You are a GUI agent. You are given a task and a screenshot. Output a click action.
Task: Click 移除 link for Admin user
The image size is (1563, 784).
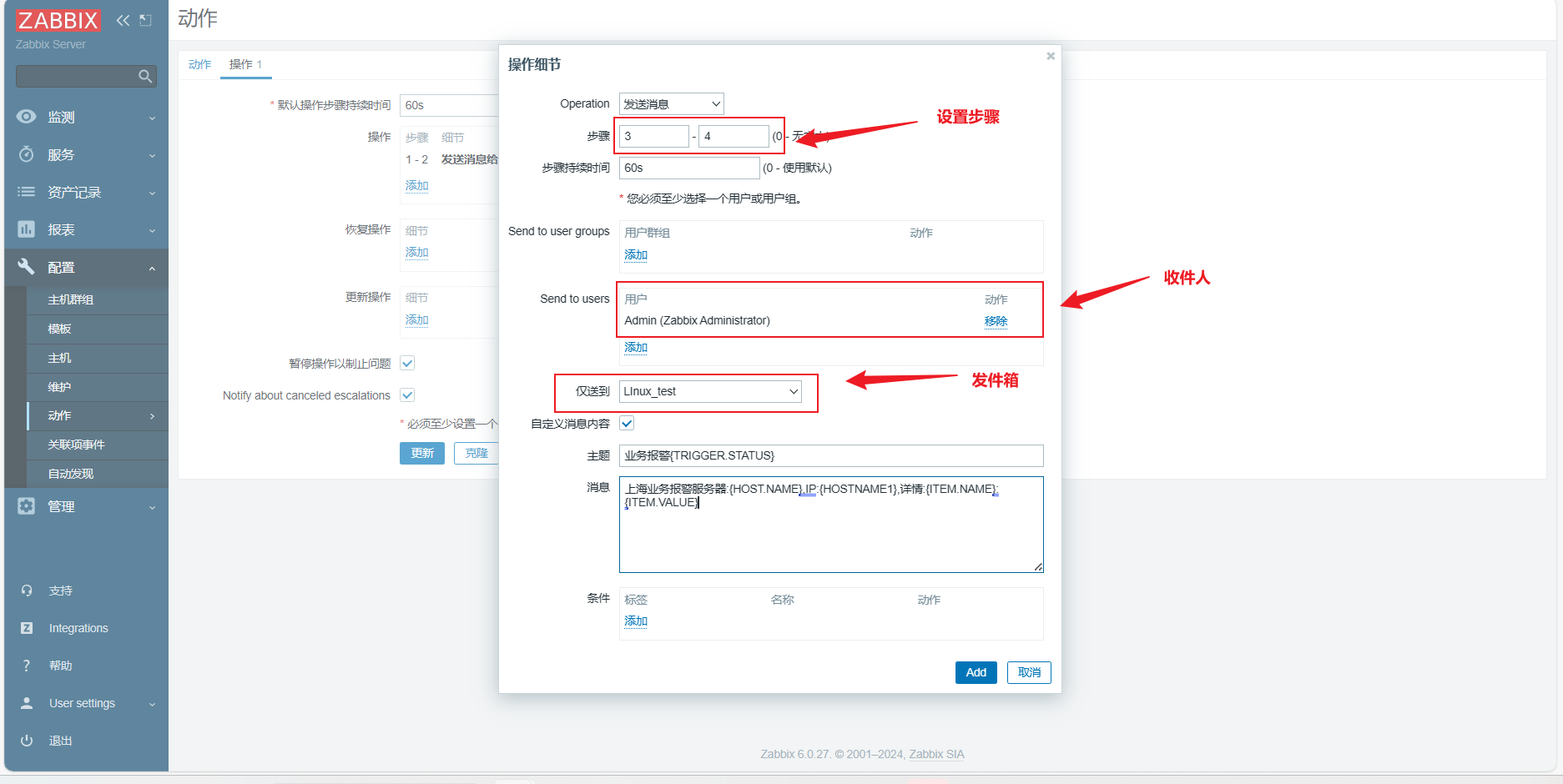(996, 321)
